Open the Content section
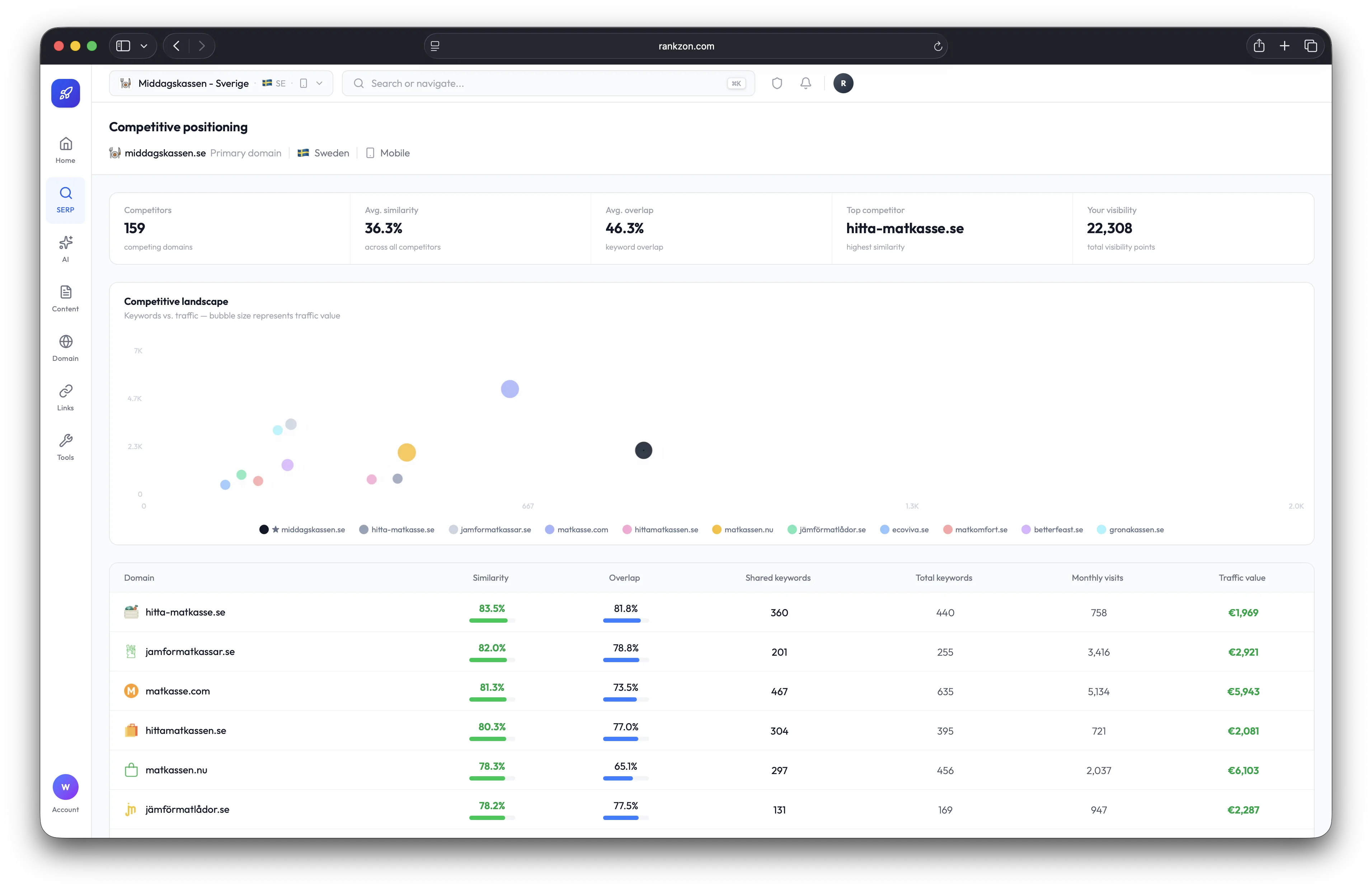Viewport: 1372px width, 891px height. (x=66, y=298)
